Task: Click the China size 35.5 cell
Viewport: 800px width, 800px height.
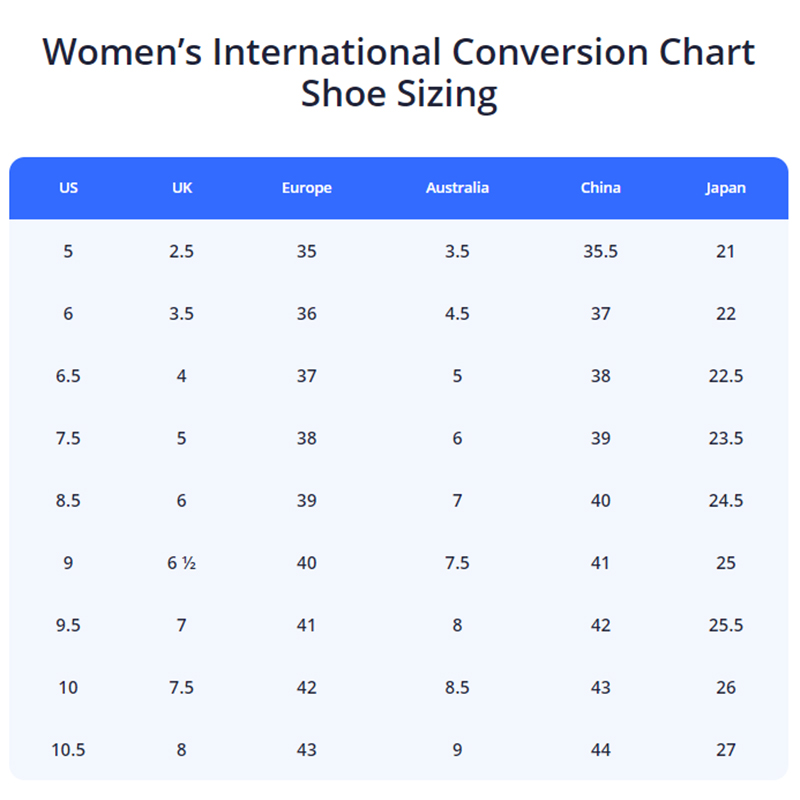Action: (600, 251)
